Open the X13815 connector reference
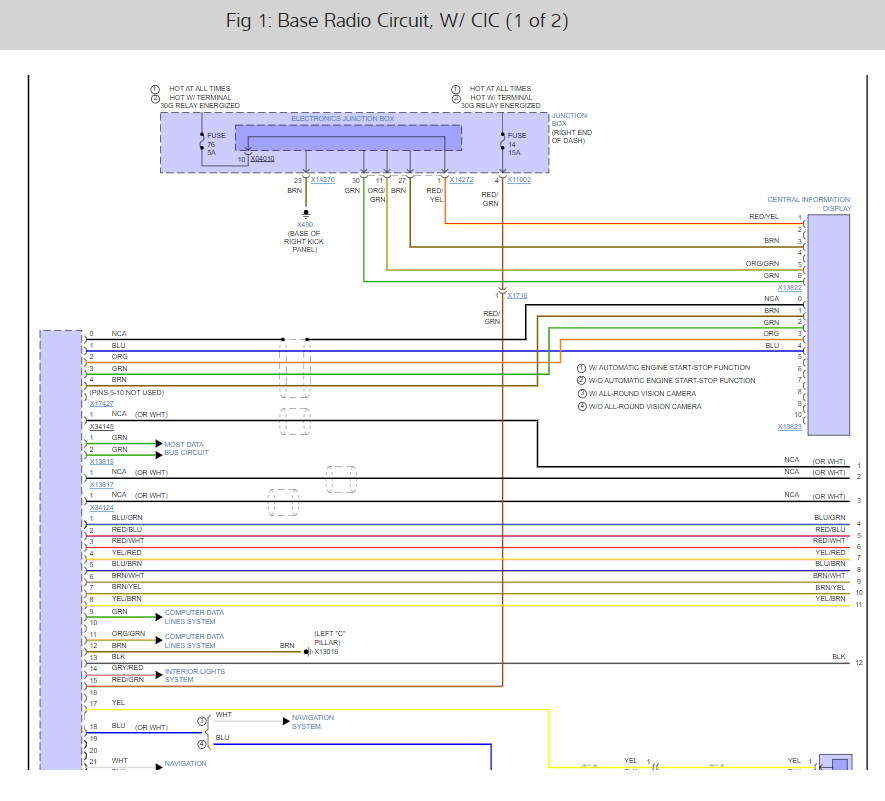 tap(101, 461)
